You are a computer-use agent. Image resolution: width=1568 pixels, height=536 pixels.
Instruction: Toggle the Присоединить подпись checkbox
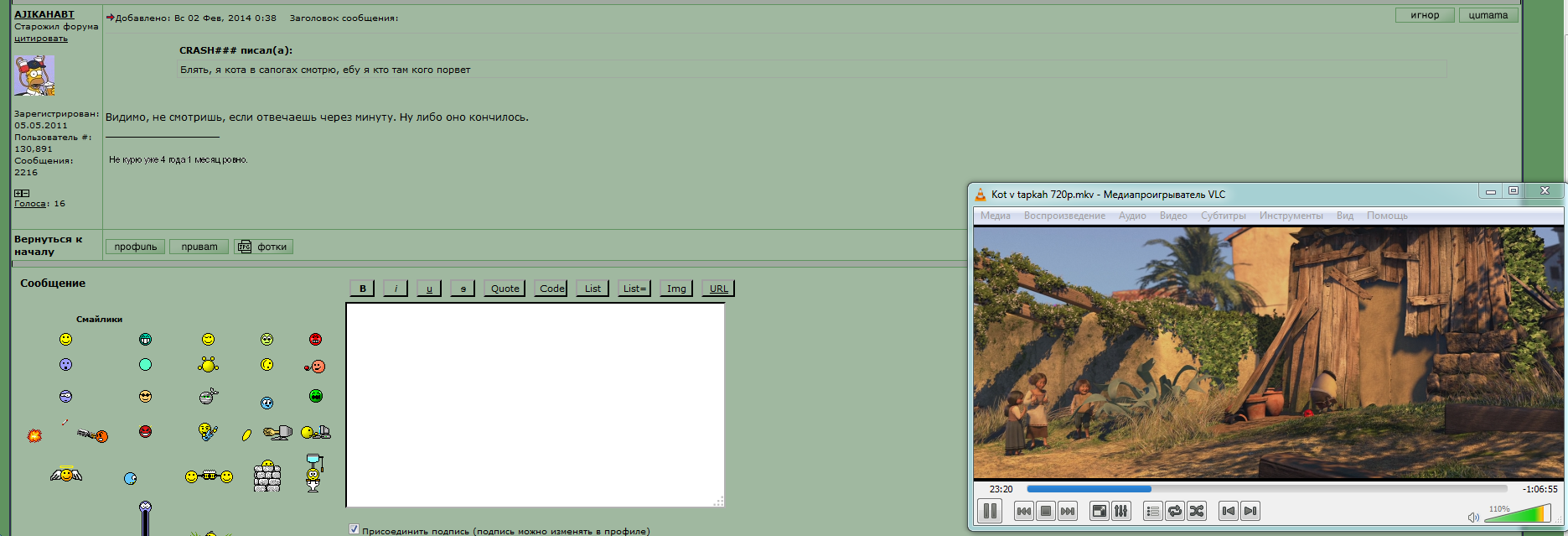[354, 529]
